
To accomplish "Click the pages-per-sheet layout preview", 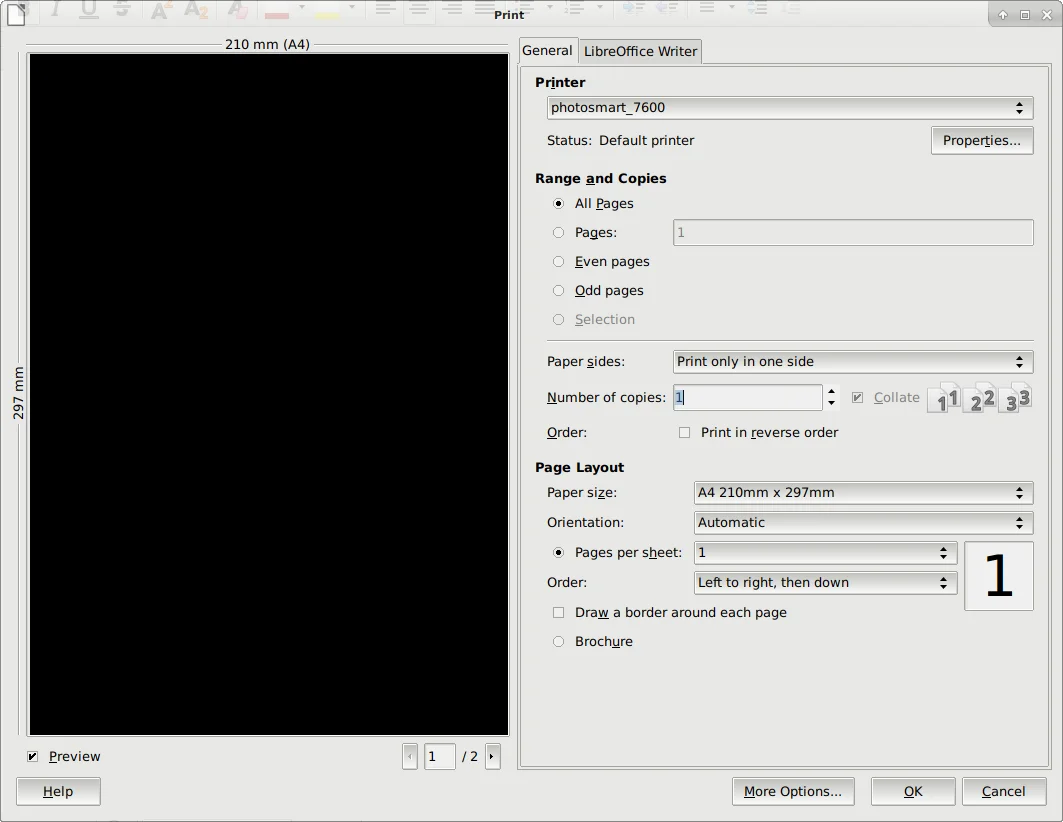I will (x=999, y=576).
